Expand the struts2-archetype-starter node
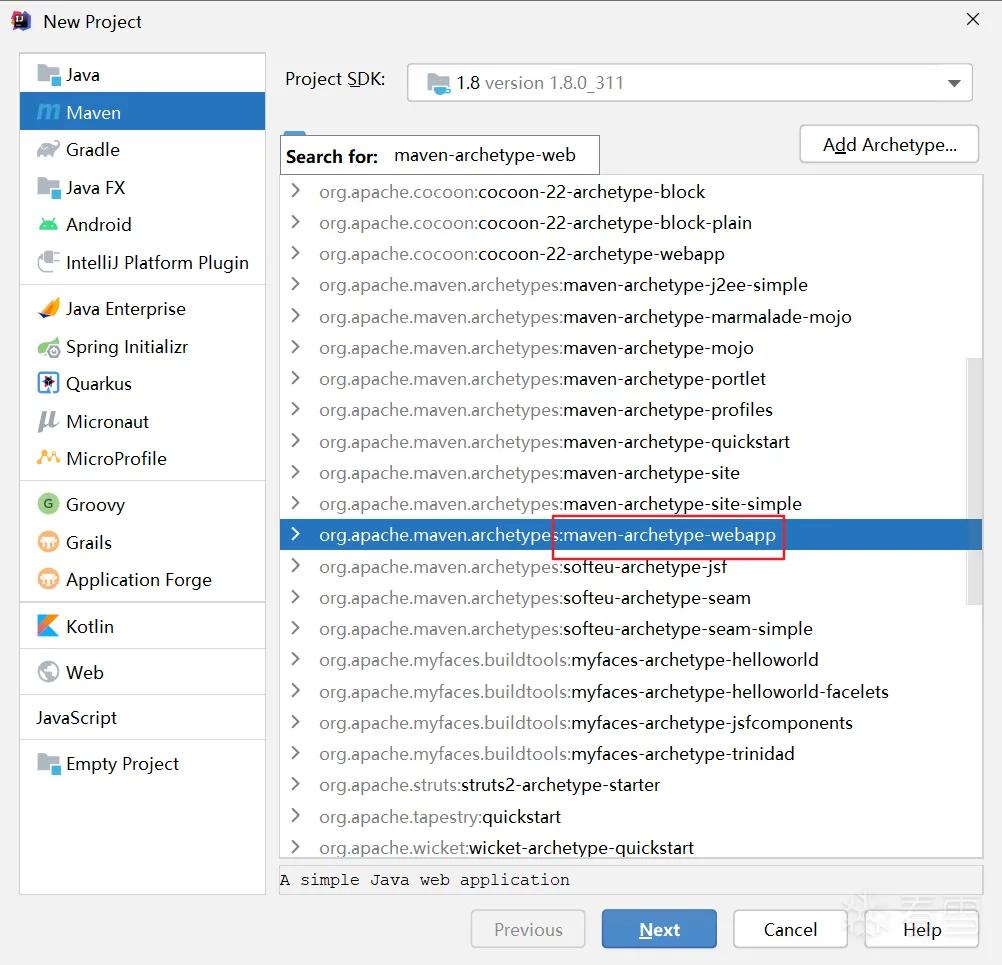Screen dimensions: 1002x965 (x=295, y=784)
